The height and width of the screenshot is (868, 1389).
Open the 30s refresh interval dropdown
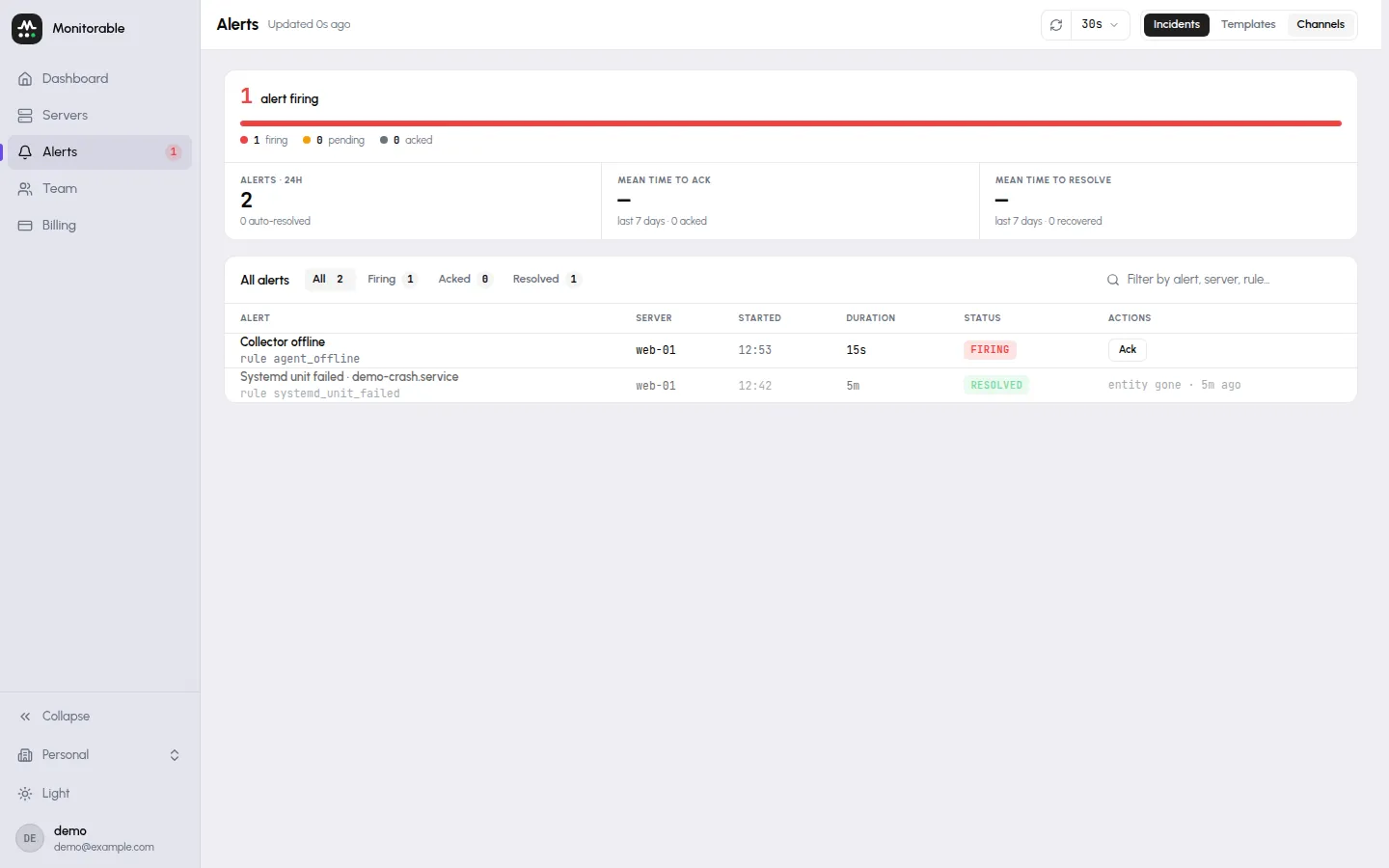pyautogui.click(x=1100, y=25)
